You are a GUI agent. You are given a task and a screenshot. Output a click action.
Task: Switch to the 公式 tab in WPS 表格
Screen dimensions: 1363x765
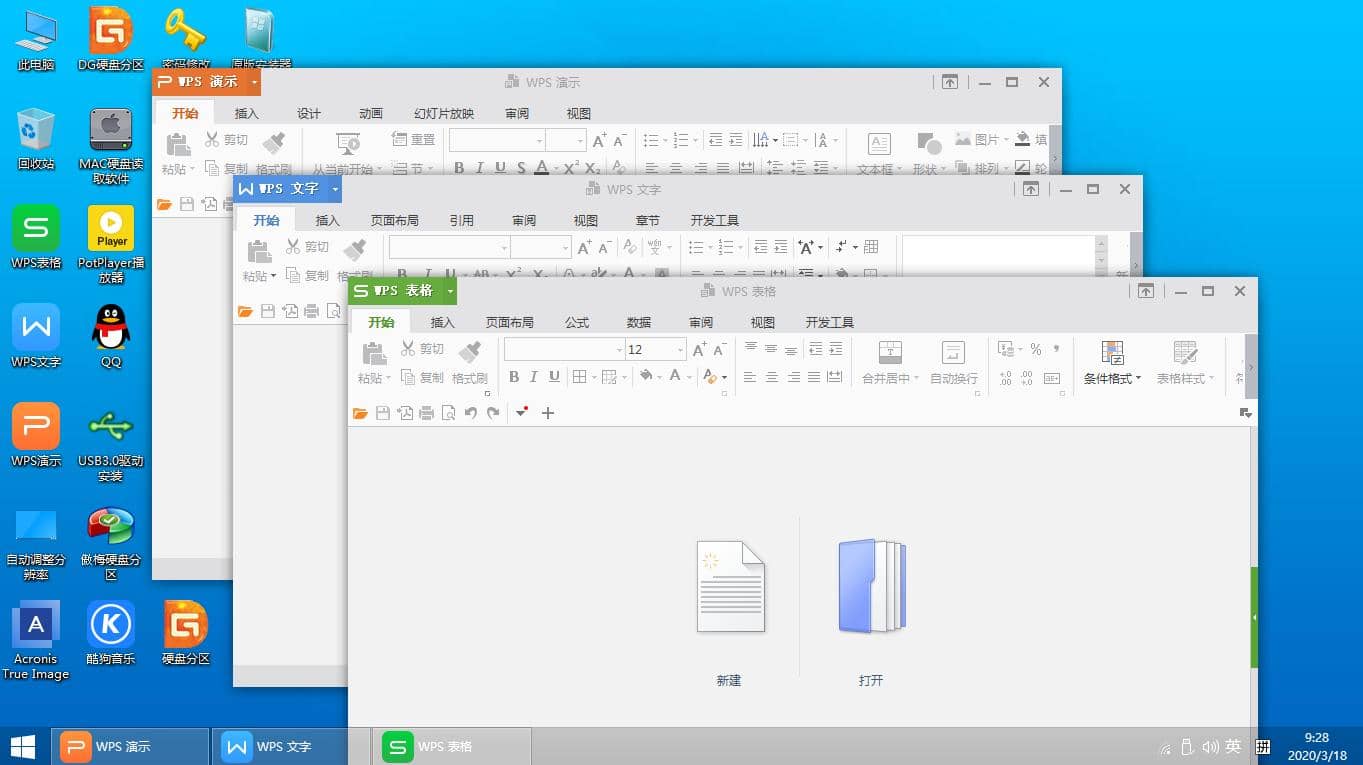577,322
